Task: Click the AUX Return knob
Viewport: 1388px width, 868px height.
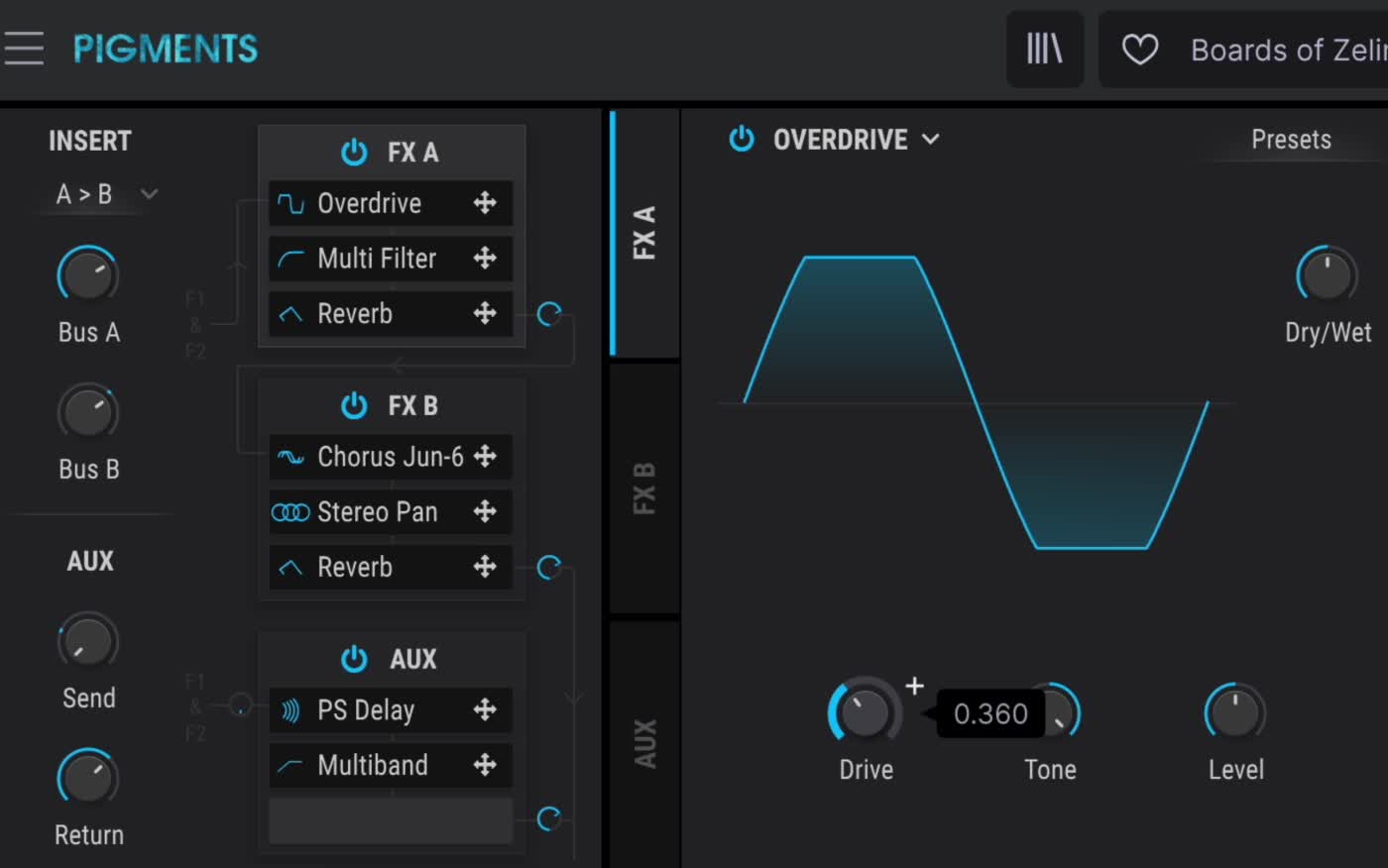Action: click(x=88, y=778)
